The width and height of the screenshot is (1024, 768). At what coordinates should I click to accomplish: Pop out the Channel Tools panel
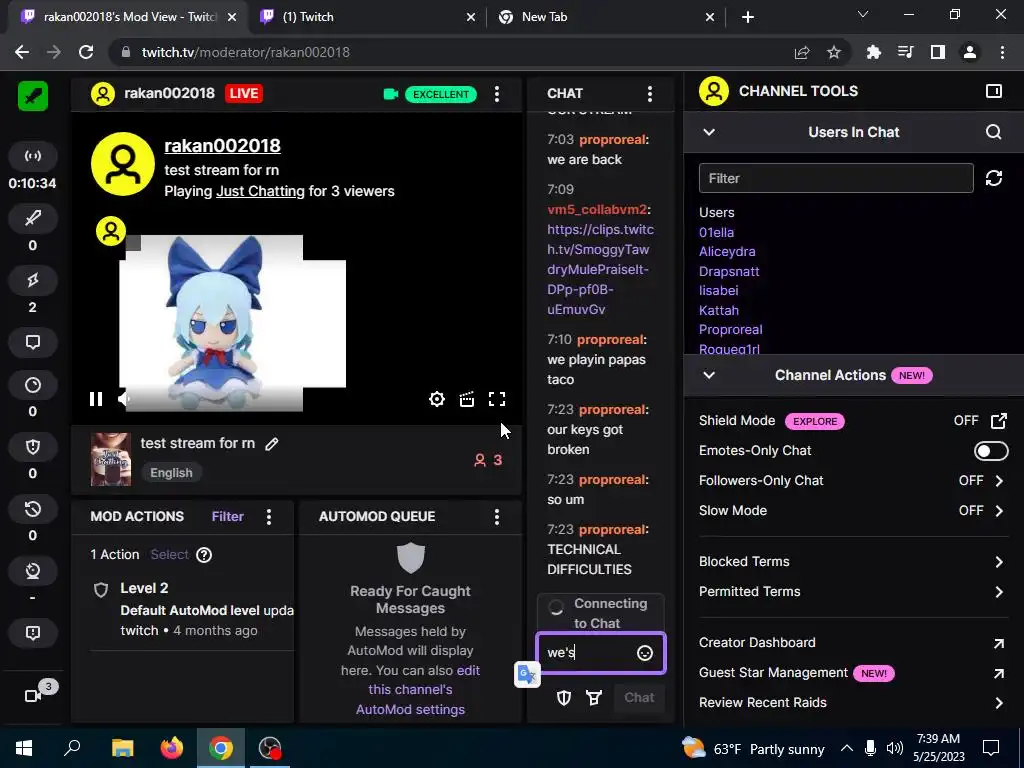[993, 91]
